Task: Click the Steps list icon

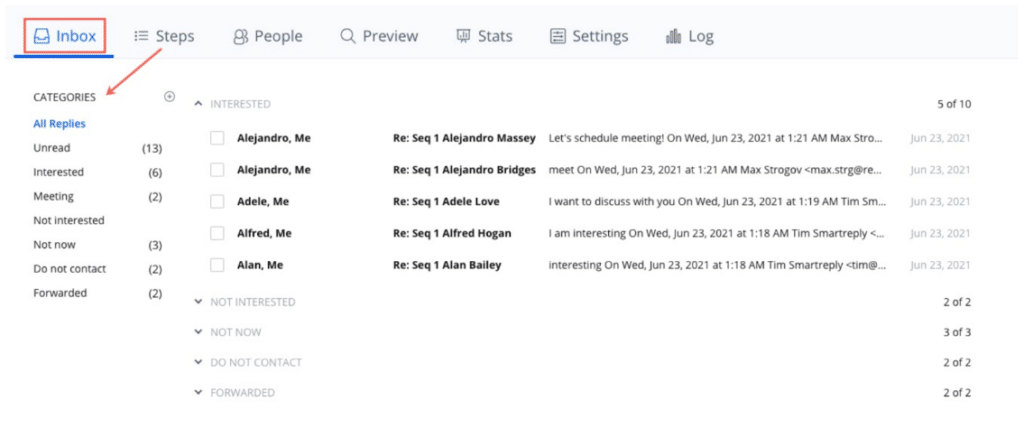Action: [141, 36]
